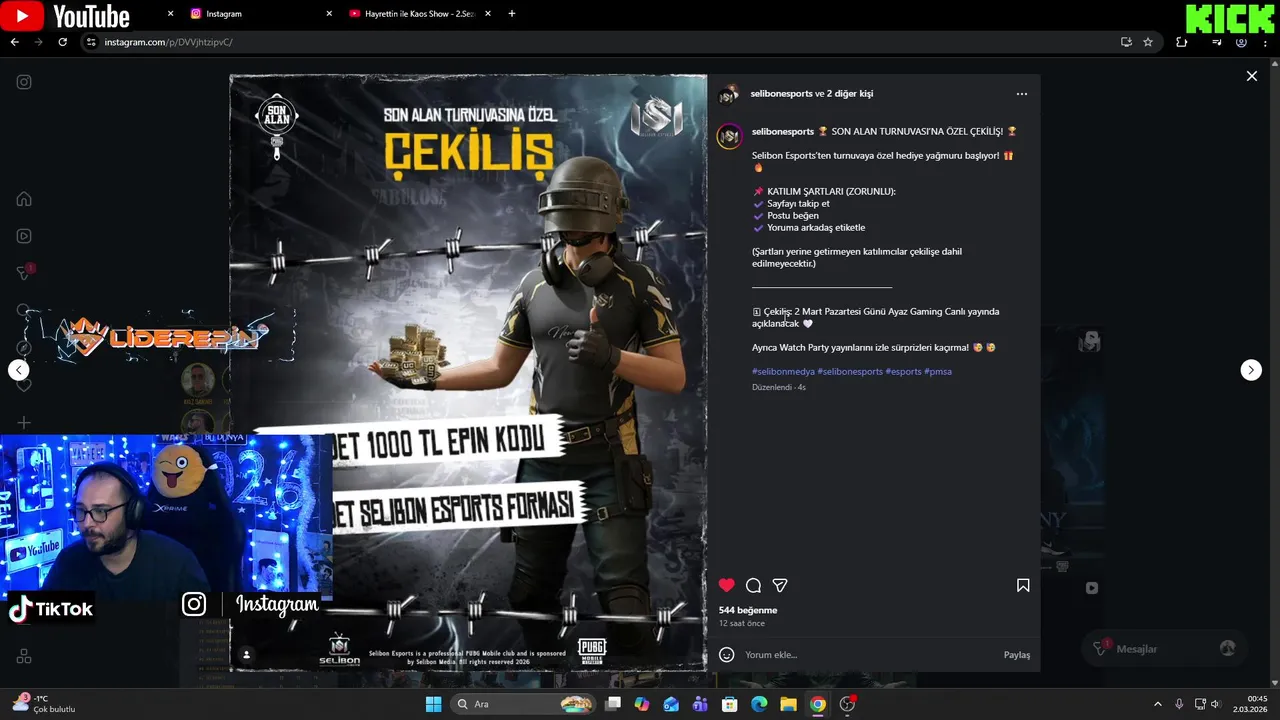The height and width of the screenshot is (720, 1280).
Task: Save post with the bookmark icon
Action: pyautogui.click(x=1023, y=585)
